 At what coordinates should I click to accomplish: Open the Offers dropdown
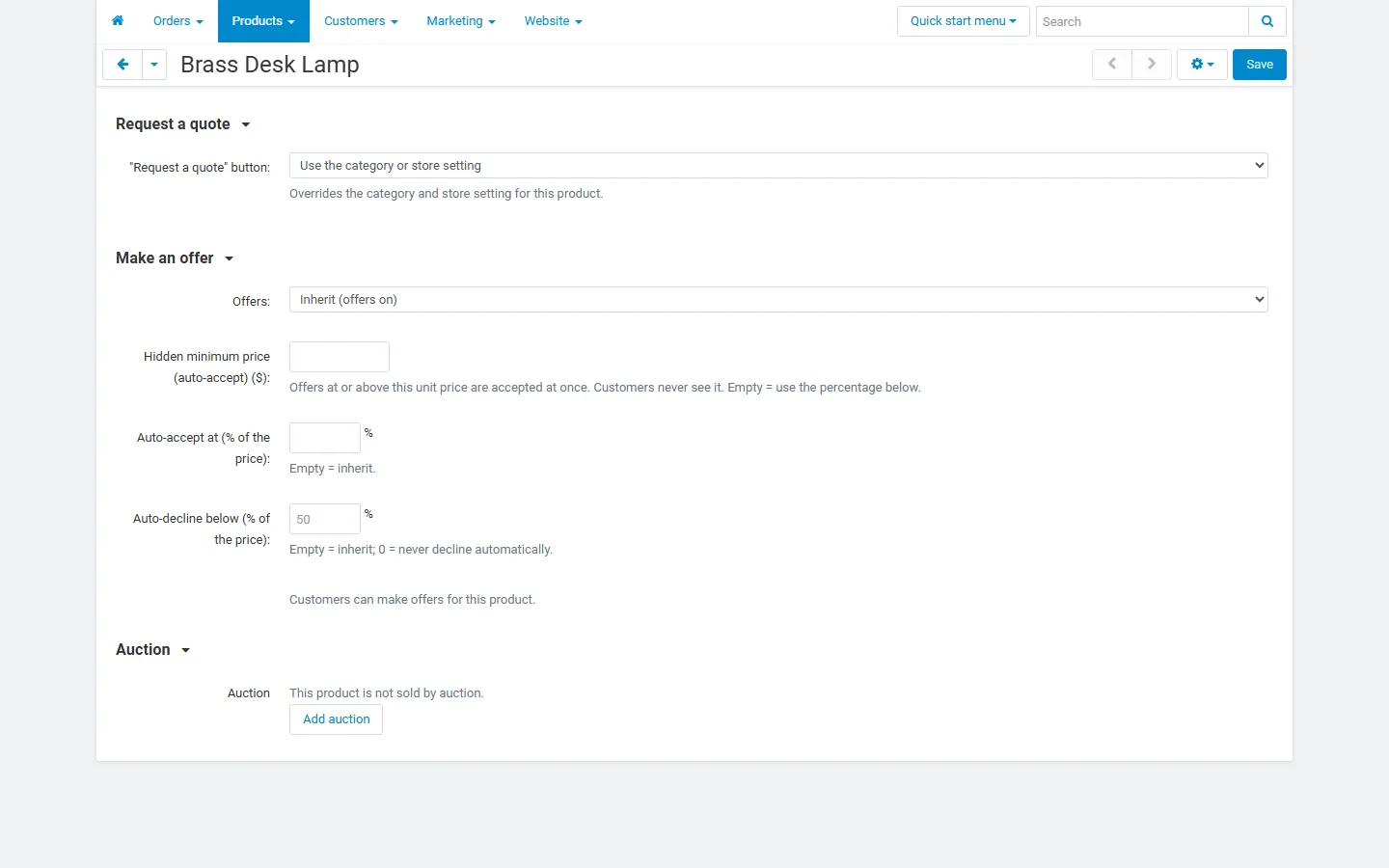778,300
